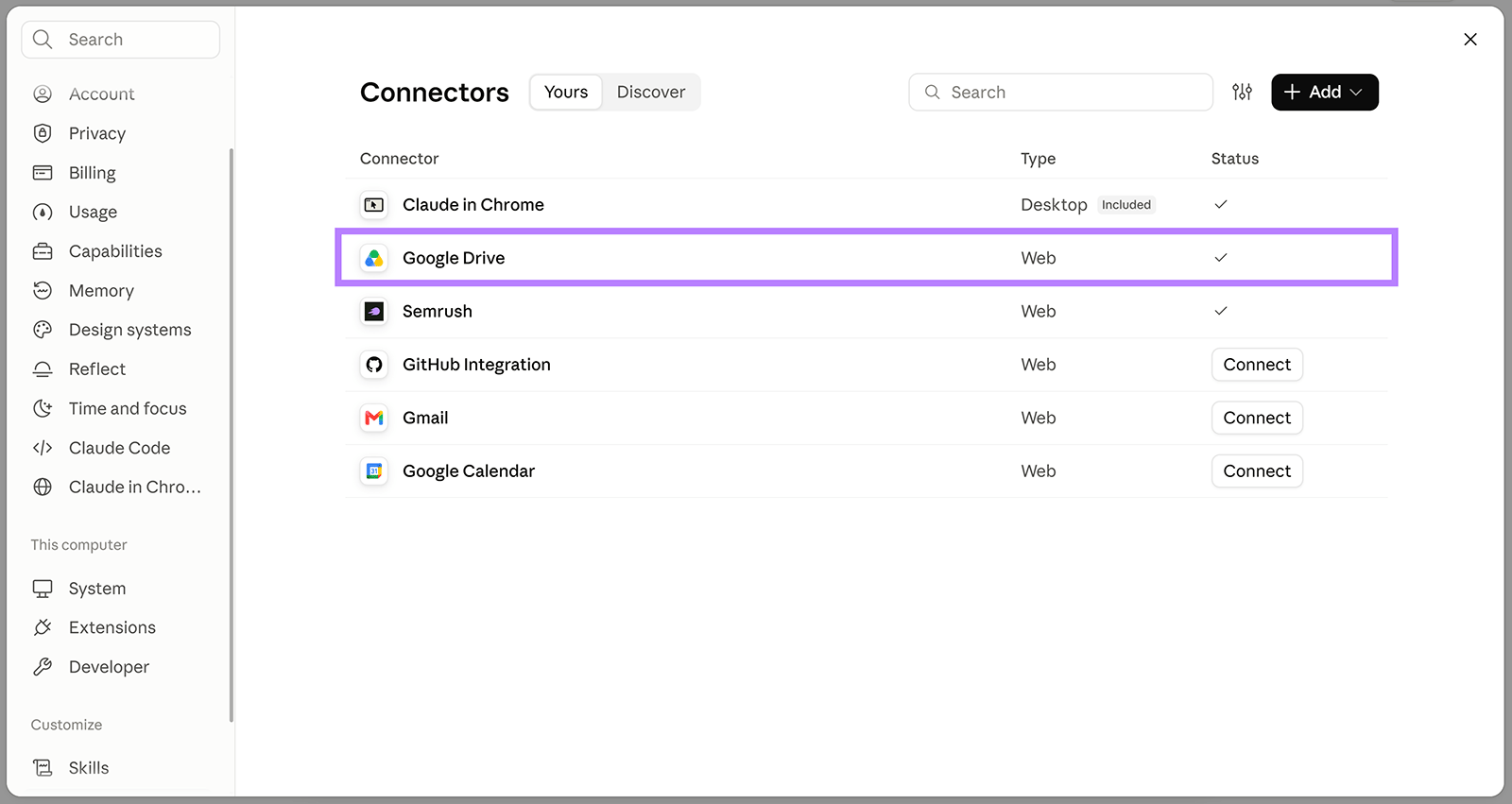Click the Privacy shield icon

point(43,133)
